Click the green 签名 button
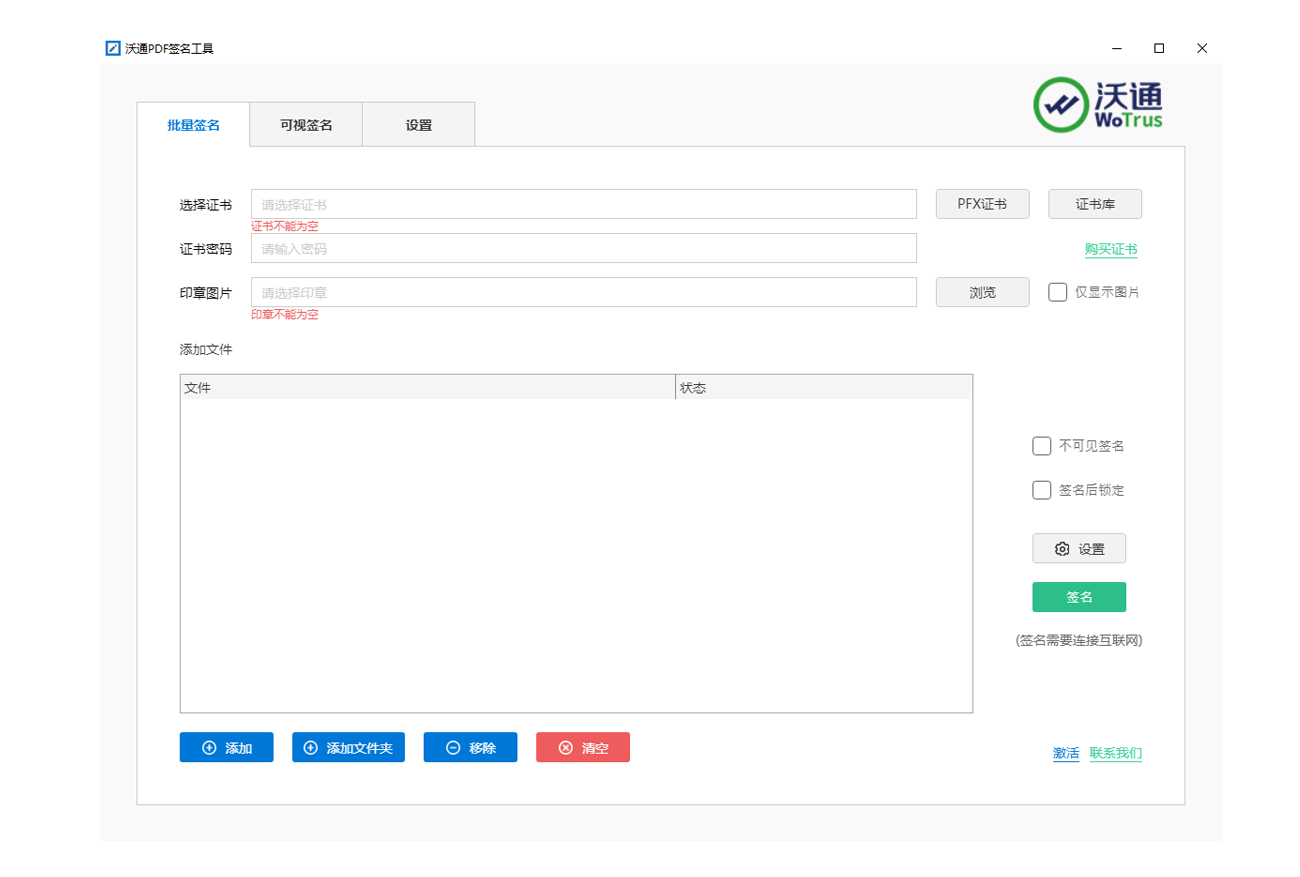 [1079, 597]
